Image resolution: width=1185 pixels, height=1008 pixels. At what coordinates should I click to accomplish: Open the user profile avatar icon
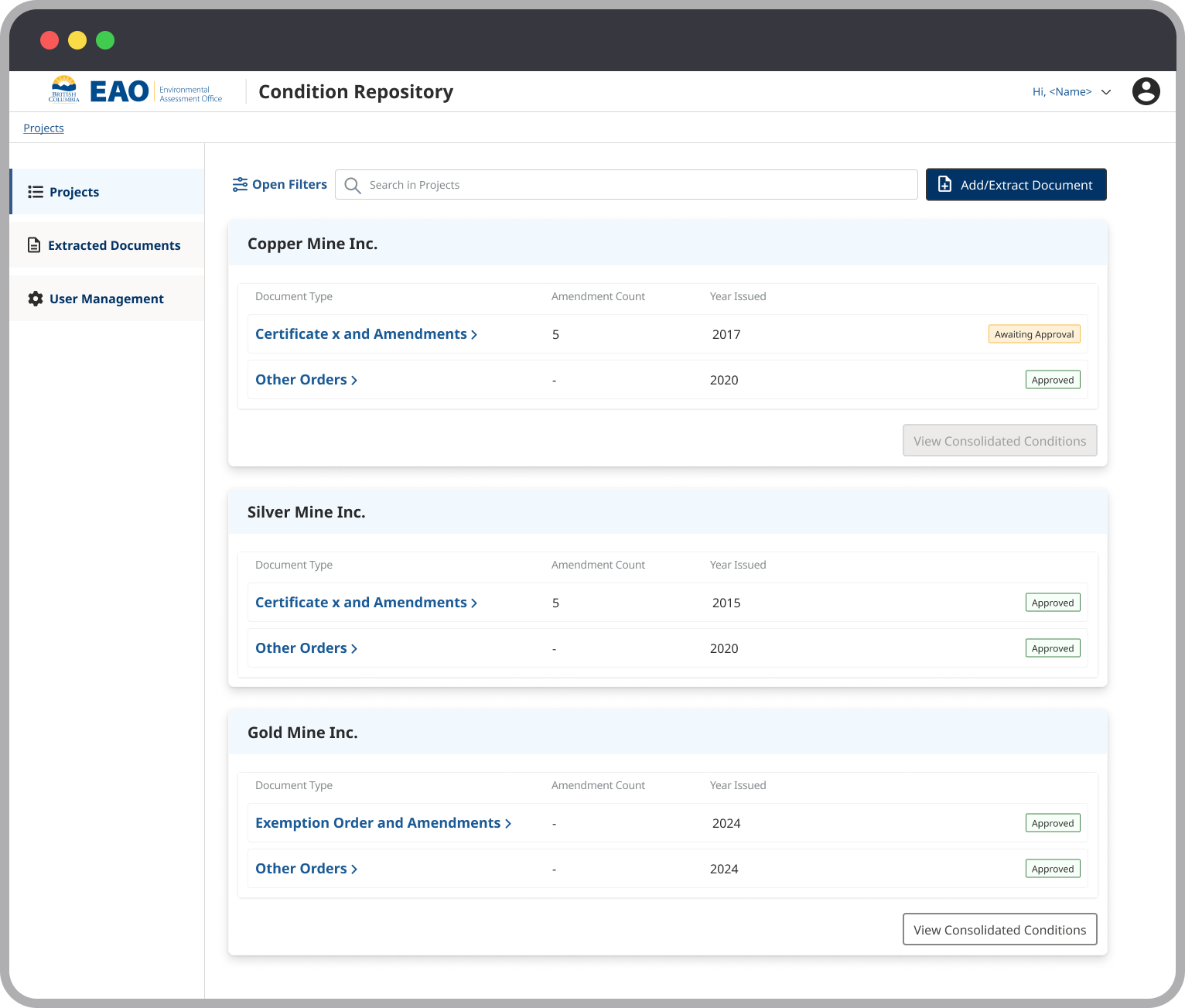click(1146, 91)
